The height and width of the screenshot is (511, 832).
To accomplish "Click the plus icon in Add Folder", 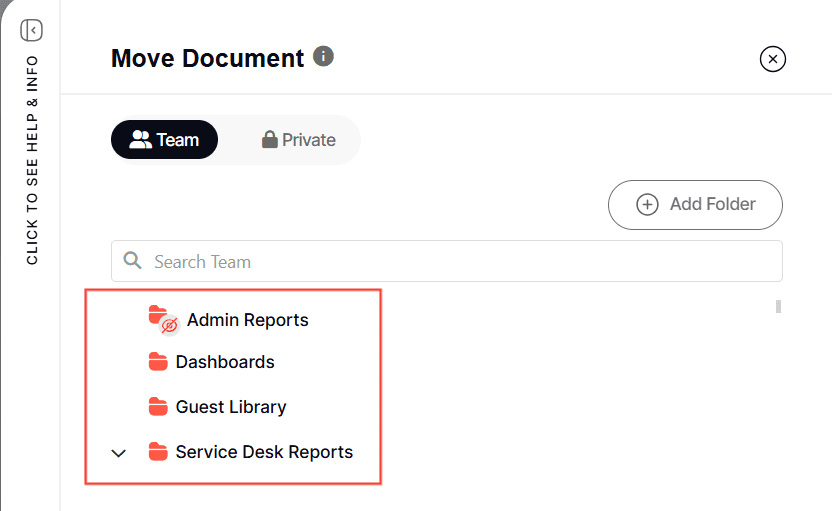I will pyautogui.click(x=647, y=204).
